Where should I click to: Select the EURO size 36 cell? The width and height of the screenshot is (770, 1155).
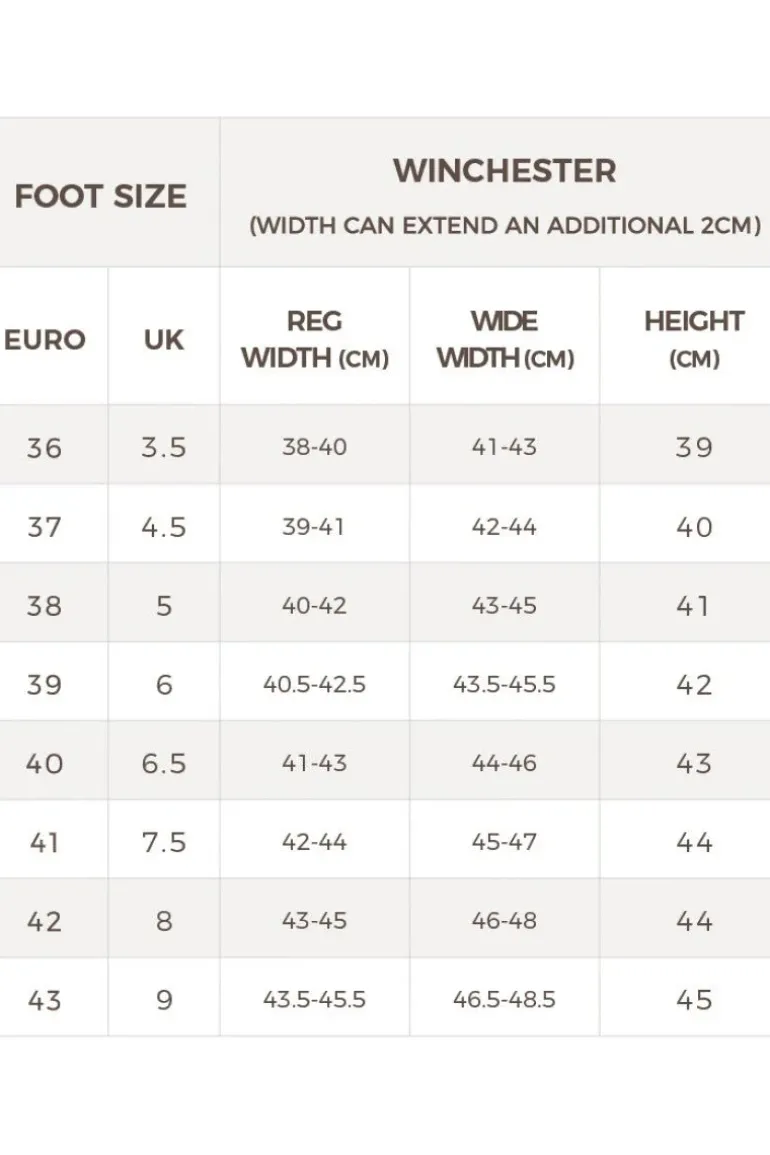[44, 447]
